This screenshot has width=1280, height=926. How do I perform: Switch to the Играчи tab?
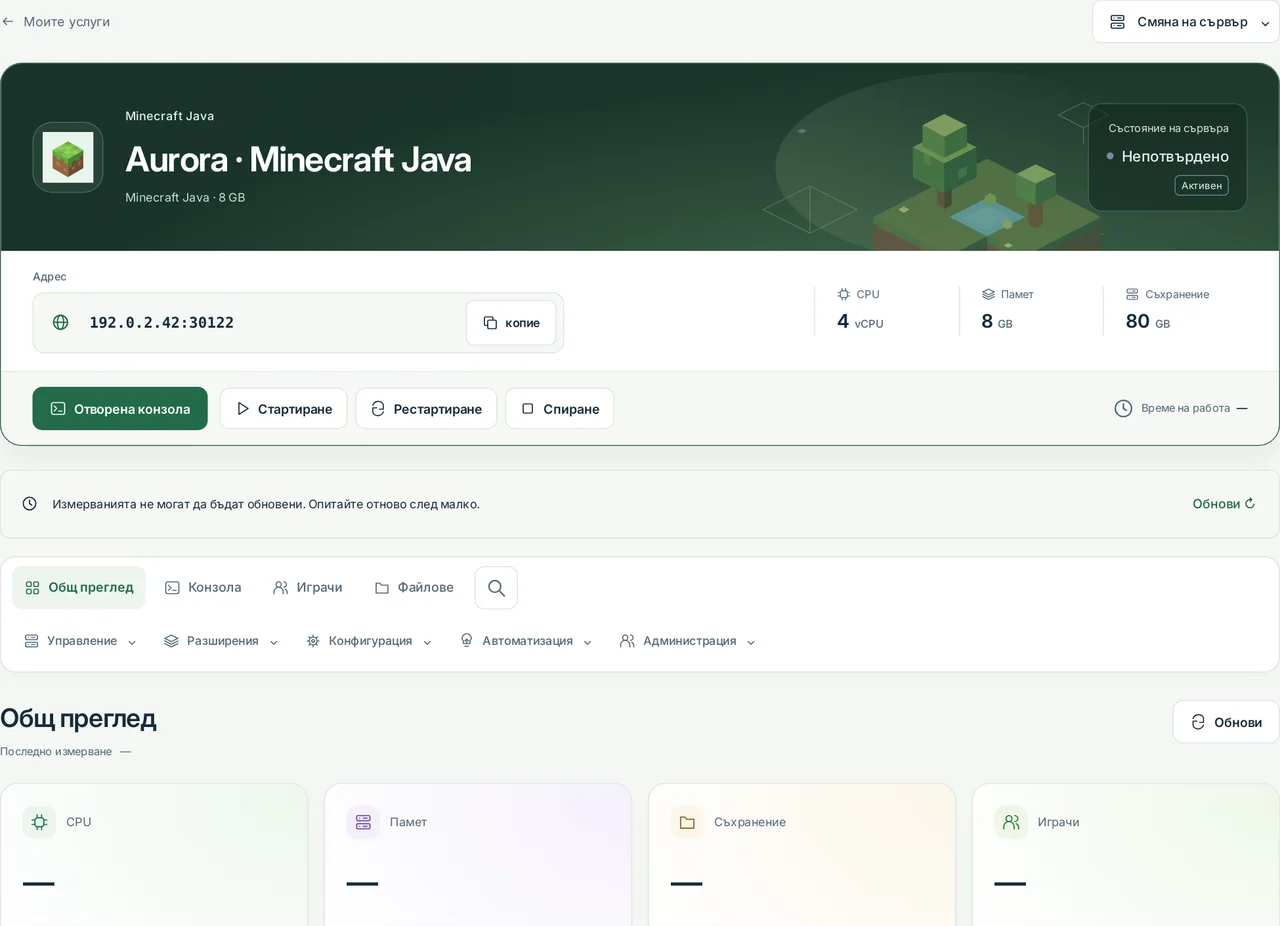coord(308,588)
